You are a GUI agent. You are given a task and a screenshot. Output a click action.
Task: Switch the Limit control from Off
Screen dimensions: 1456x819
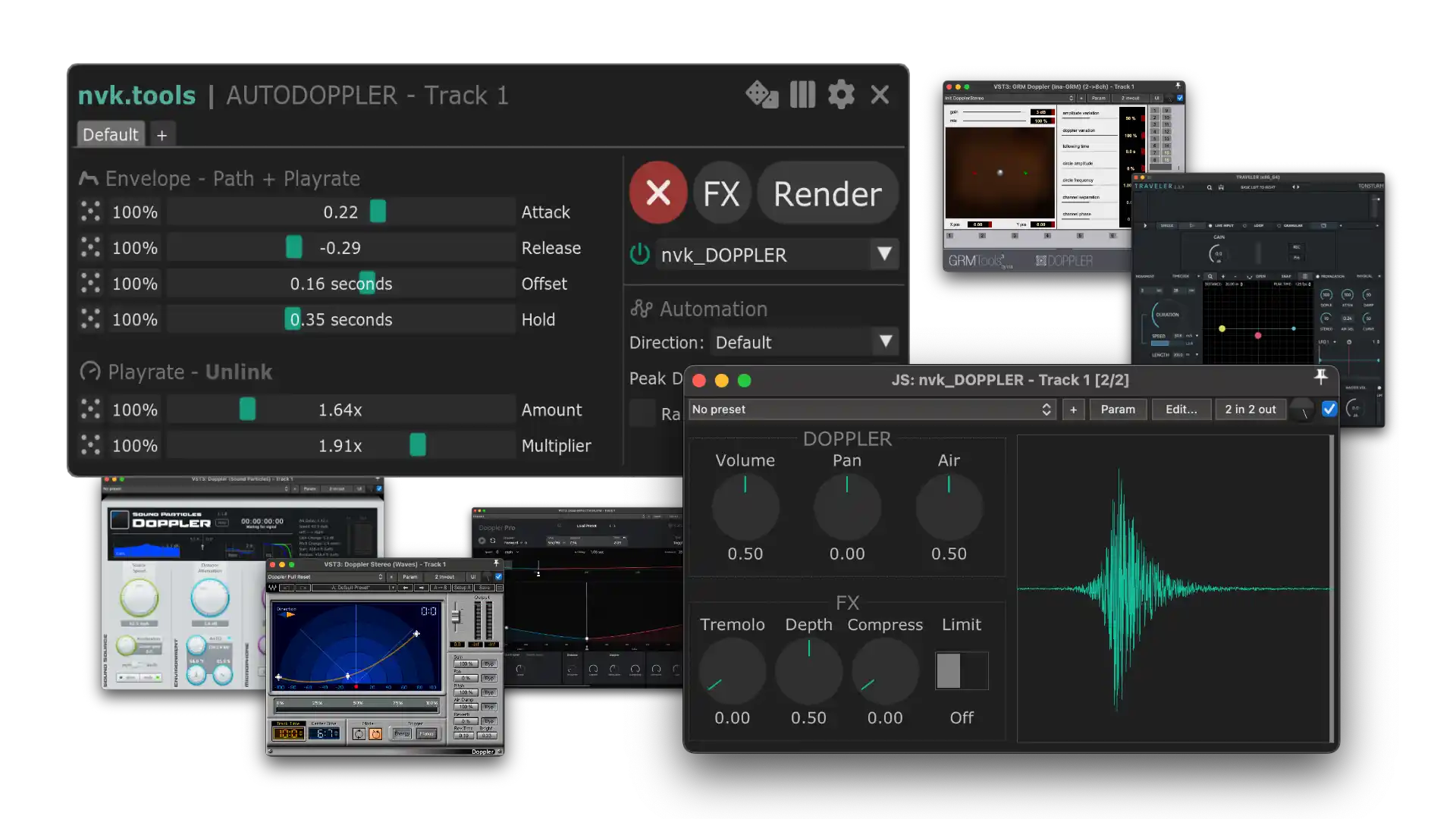pyautogui.click(x=962, y=670)
